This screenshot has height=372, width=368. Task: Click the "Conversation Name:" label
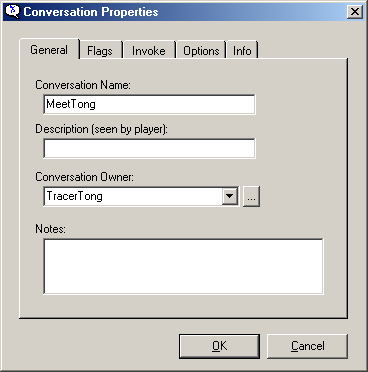83,85
